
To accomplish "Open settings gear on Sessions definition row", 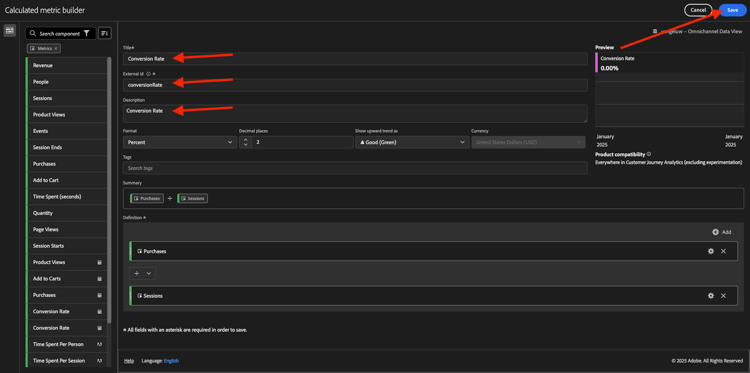I will tap(711, 296).
